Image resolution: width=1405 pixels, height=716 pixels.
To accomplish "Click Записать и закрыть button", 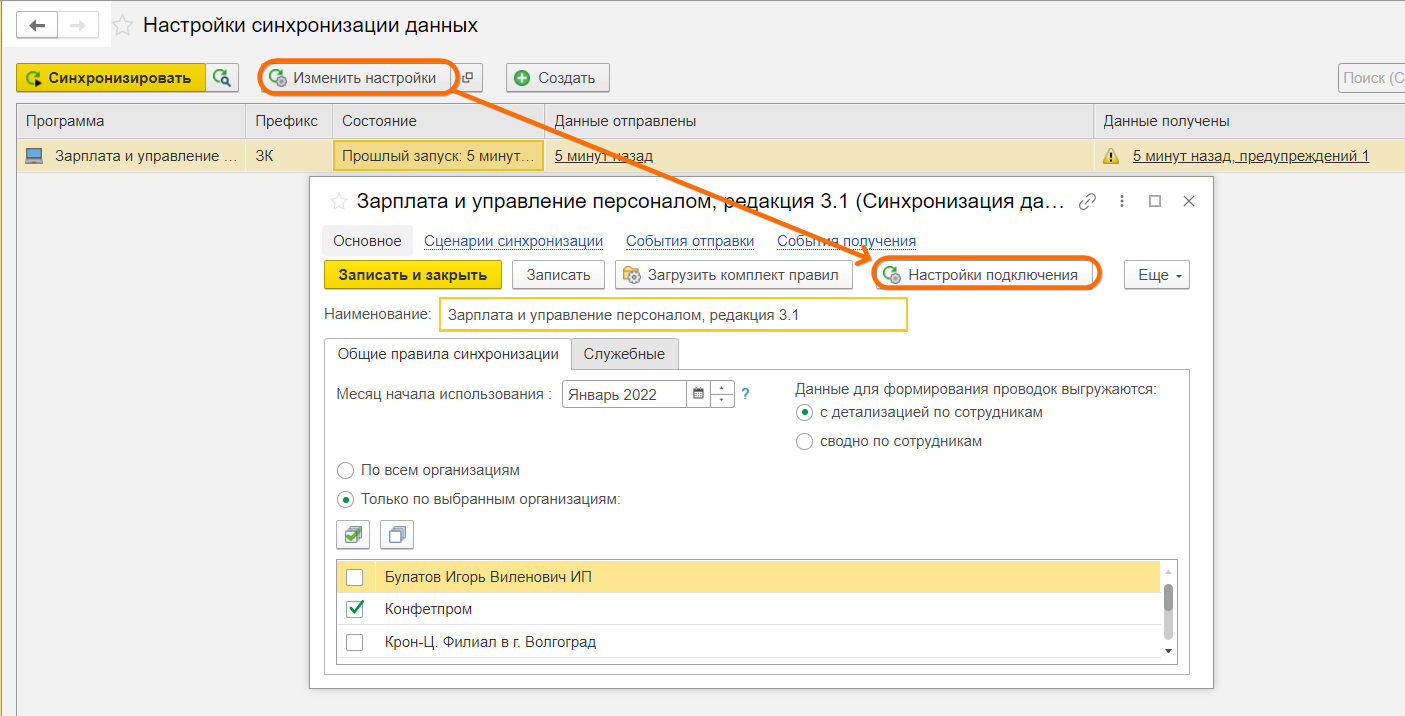I will [x=413, y=275].
